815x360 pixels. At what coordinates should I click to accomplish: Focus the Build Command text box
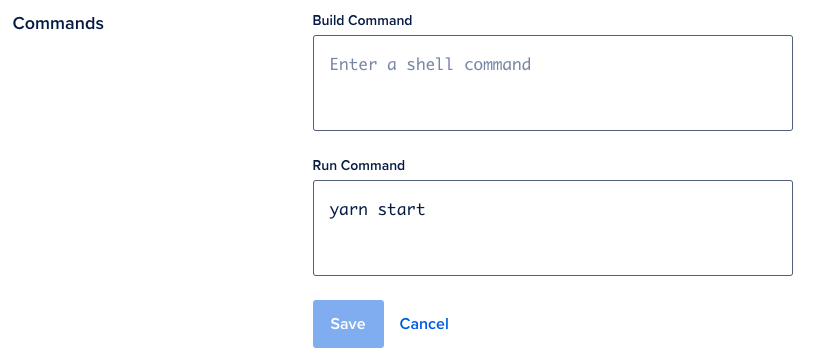(x=553, y=83)
